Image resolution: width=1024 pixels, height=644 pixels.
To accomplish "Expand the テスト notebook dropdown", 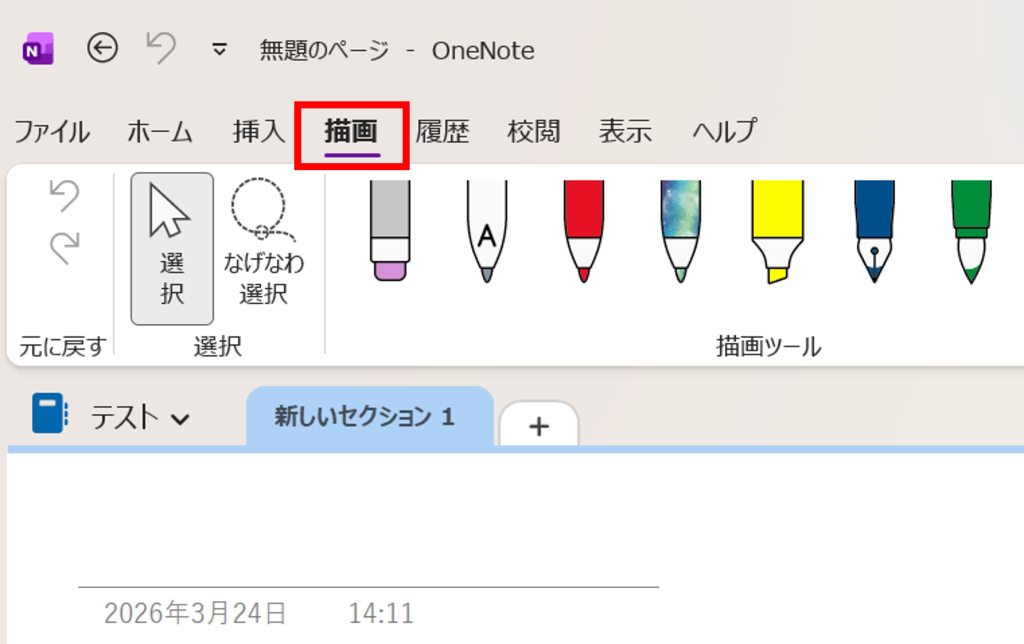I will pyautogui.click(x=180, y=418).
